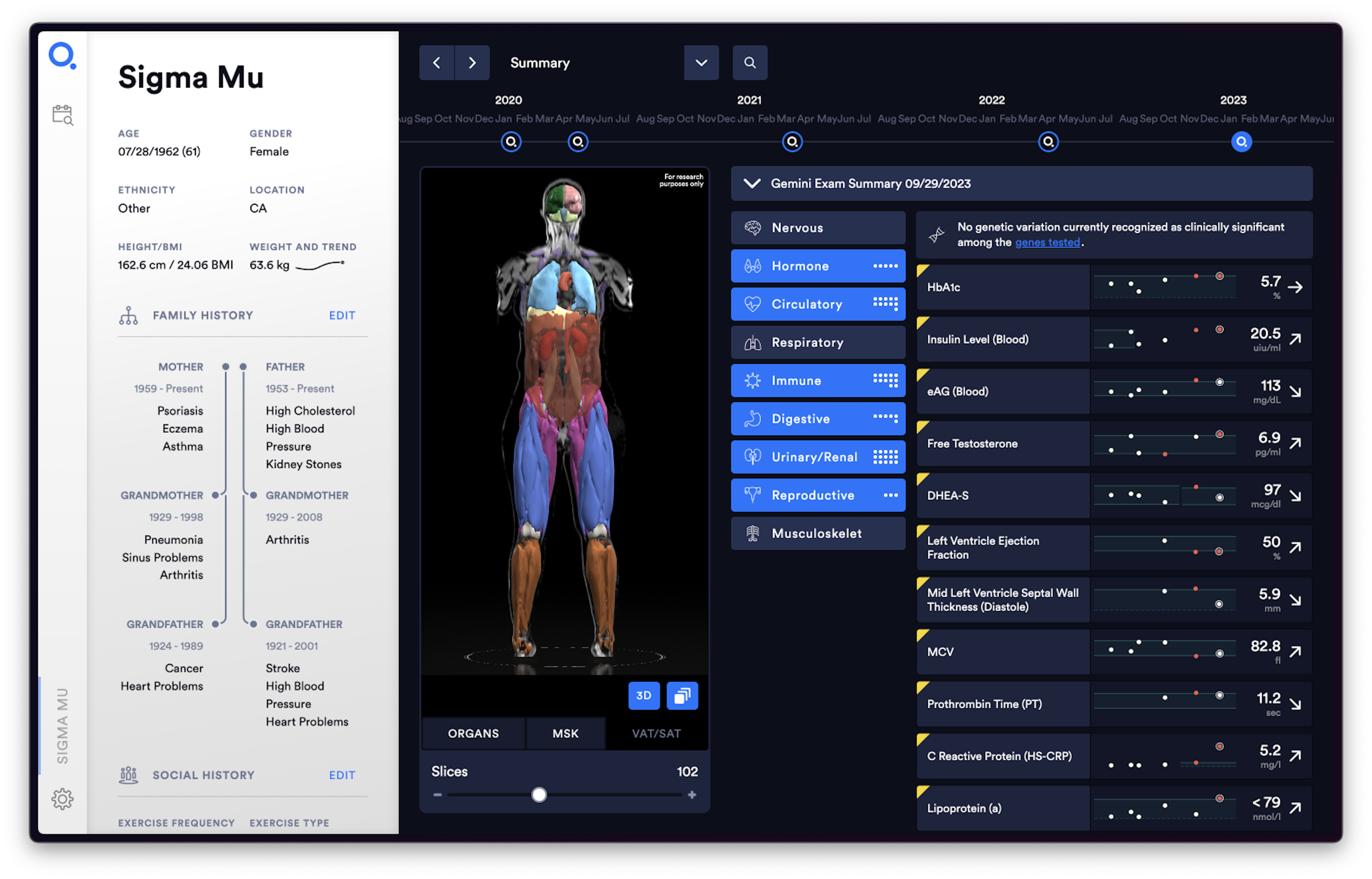Collapse the Gemini Exam Summary section
This screenshot has height=879, width=1372.
[x=752, y=183]
